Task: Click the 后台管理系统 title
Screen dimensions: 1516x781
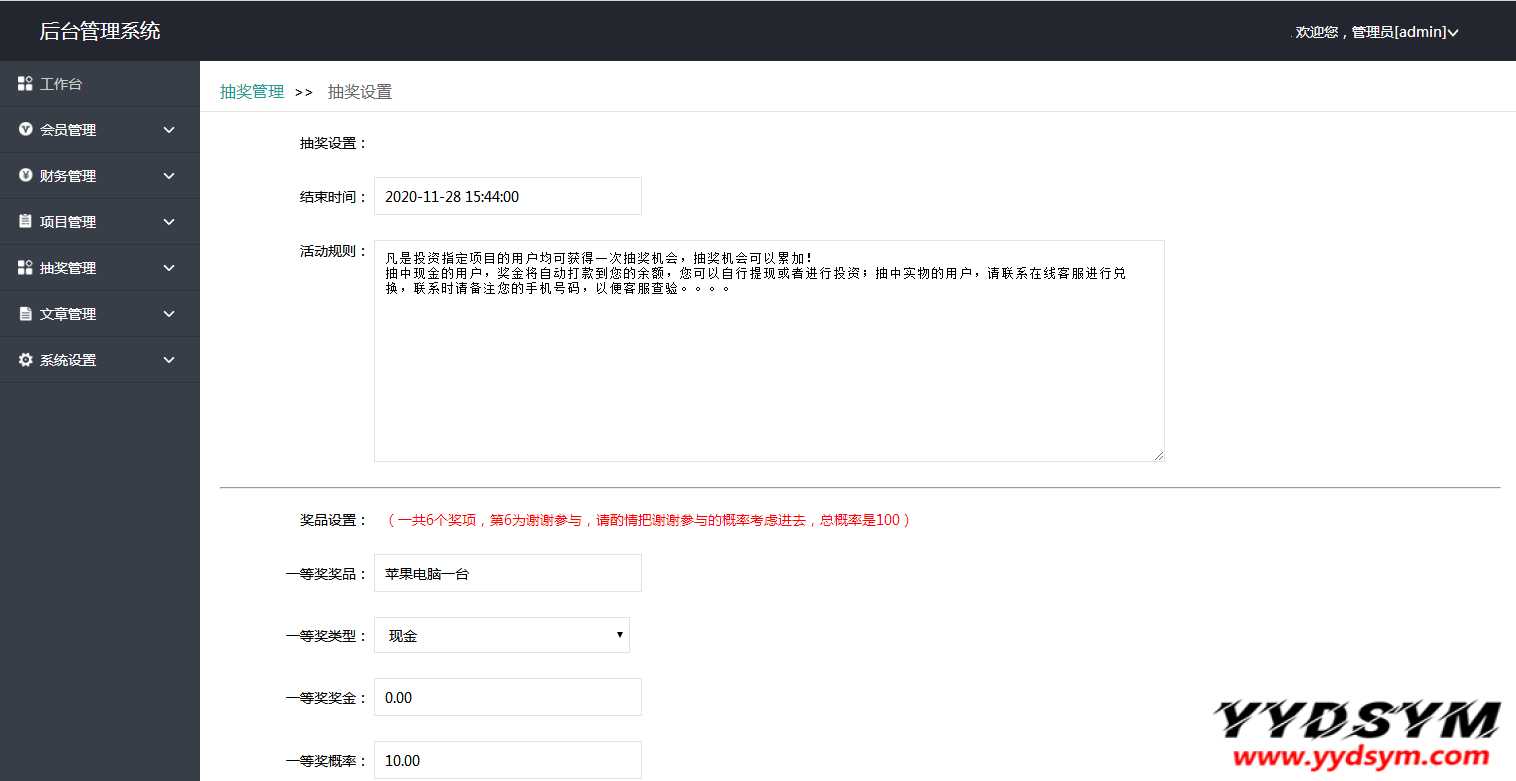Action: point(100,31)
